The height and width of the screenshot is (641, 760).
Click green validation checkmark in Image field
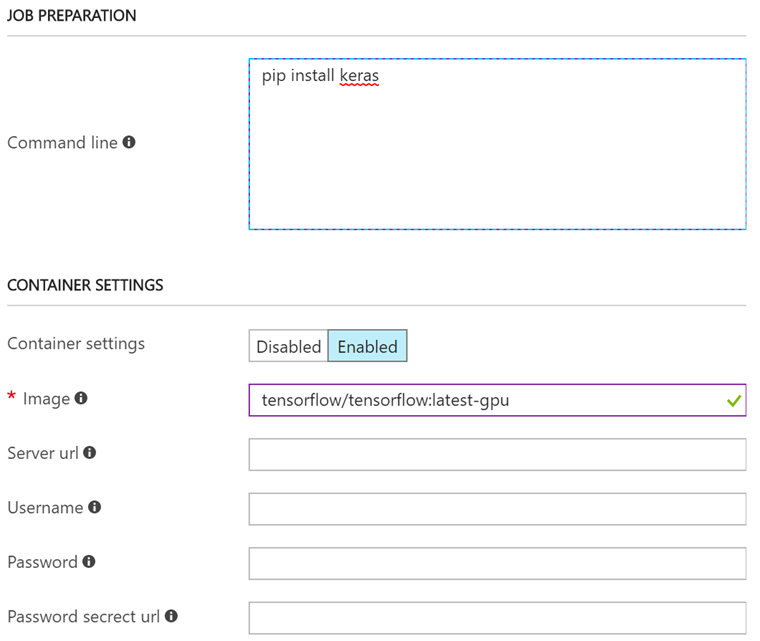[x=734, y=400]
